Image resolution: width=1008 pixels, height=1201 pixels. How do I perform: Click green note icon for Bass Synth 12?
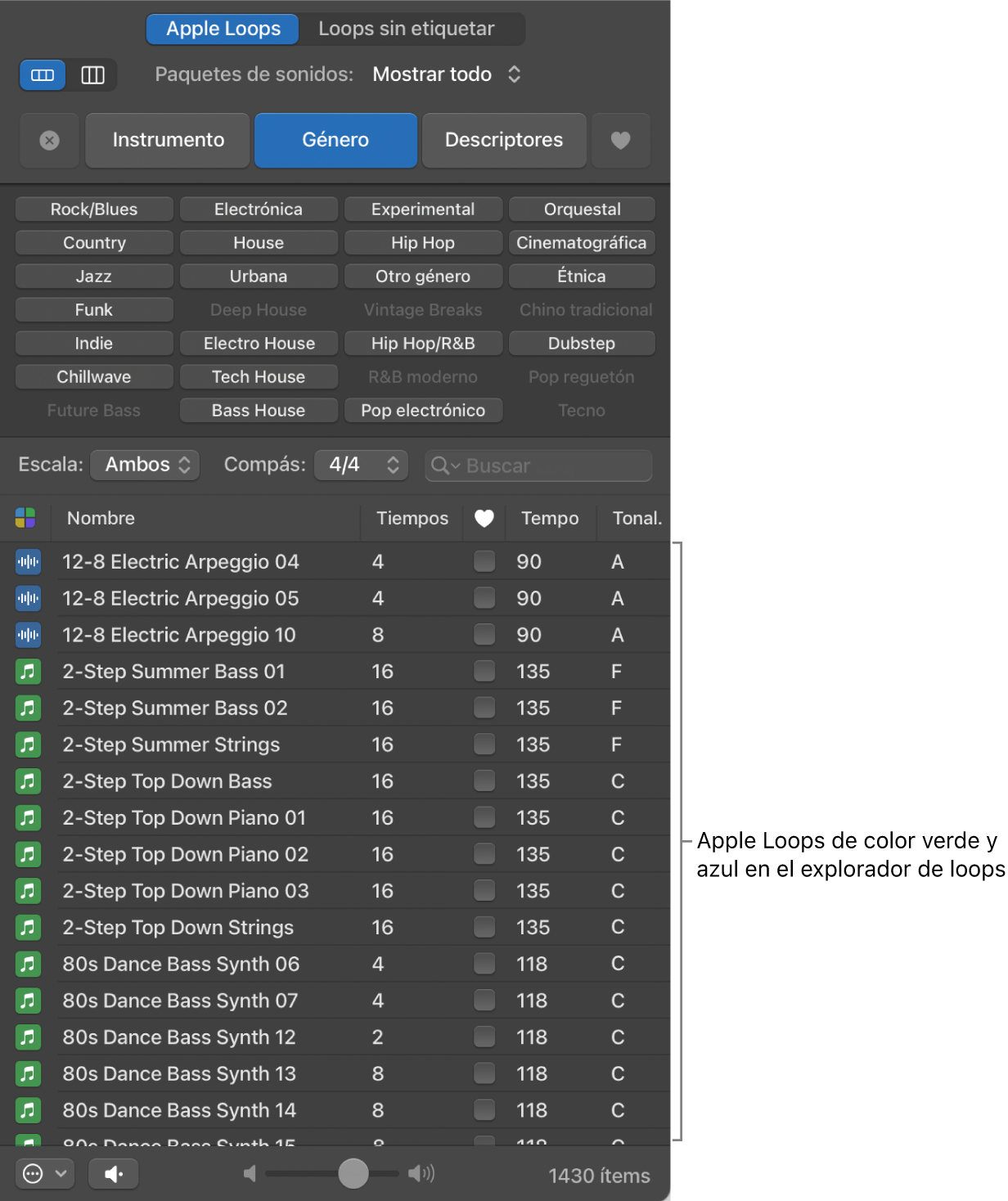[x=28, y=1037]
